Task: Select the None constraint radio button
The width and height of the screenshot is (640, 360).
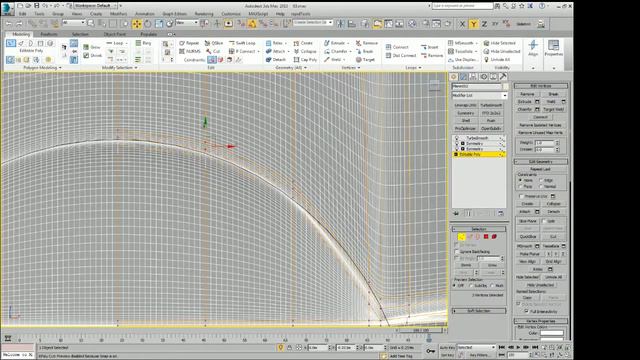Action: [520, 180]
